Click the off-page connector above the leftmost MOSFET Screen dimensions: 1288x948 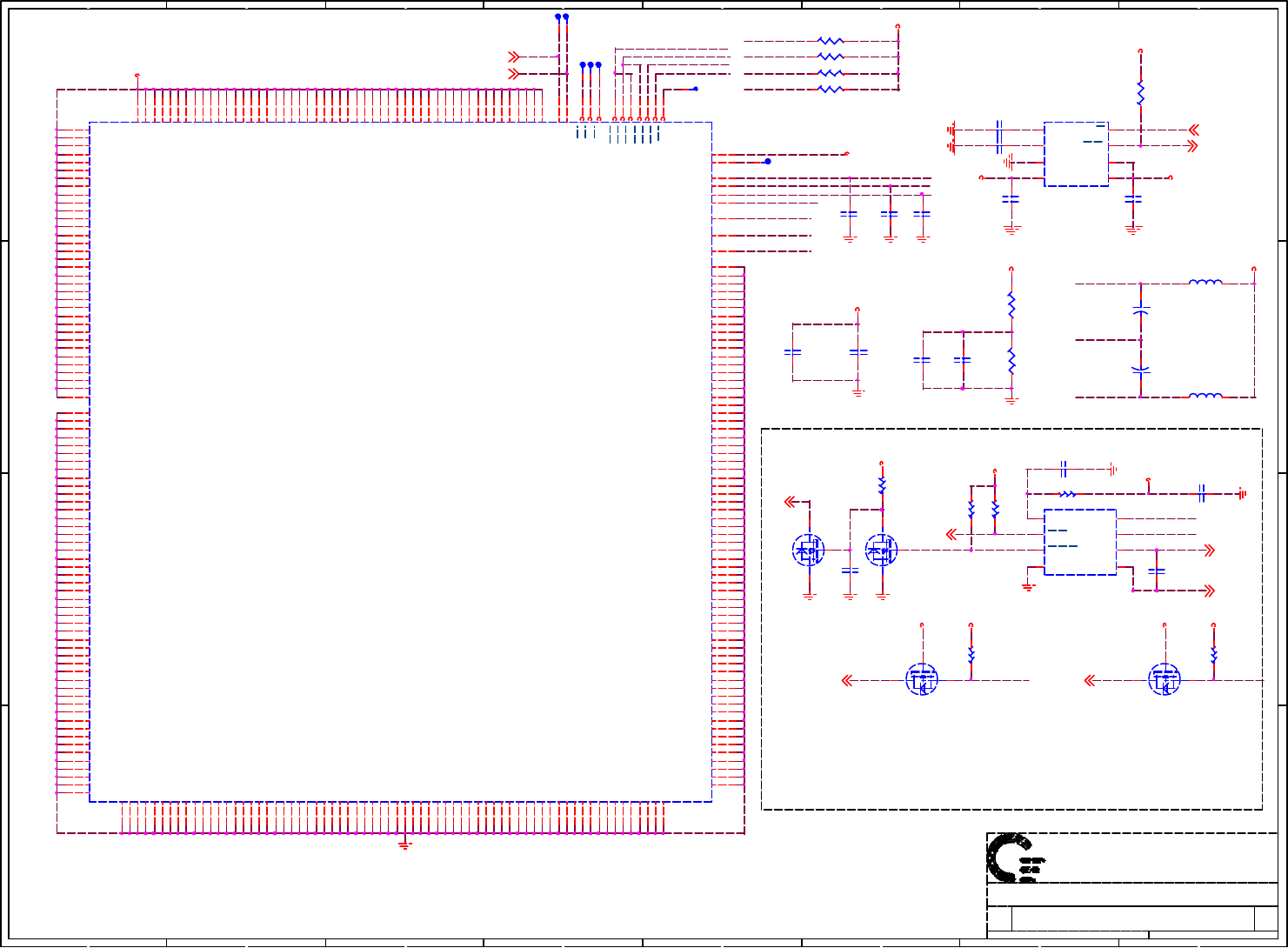point(791,502)
